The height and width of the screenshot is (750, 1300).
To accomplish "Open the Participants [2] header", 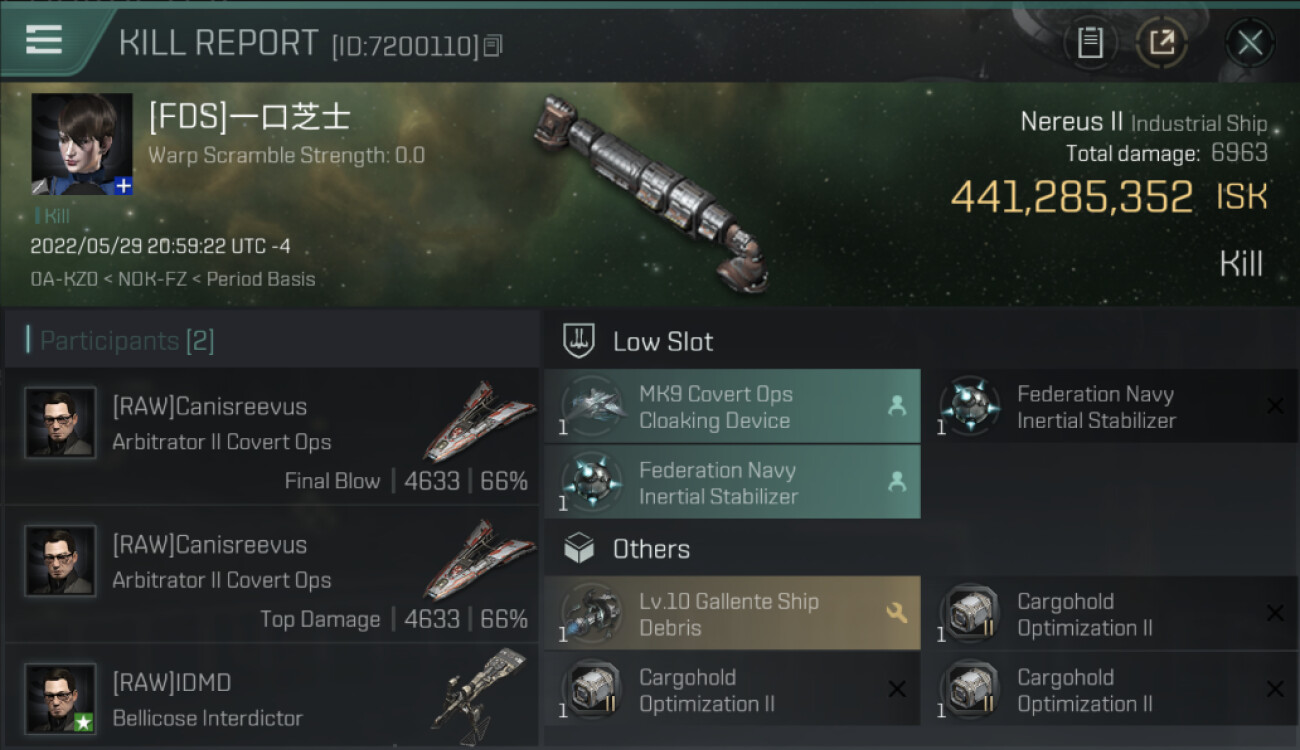I will (x=126, y=341).
